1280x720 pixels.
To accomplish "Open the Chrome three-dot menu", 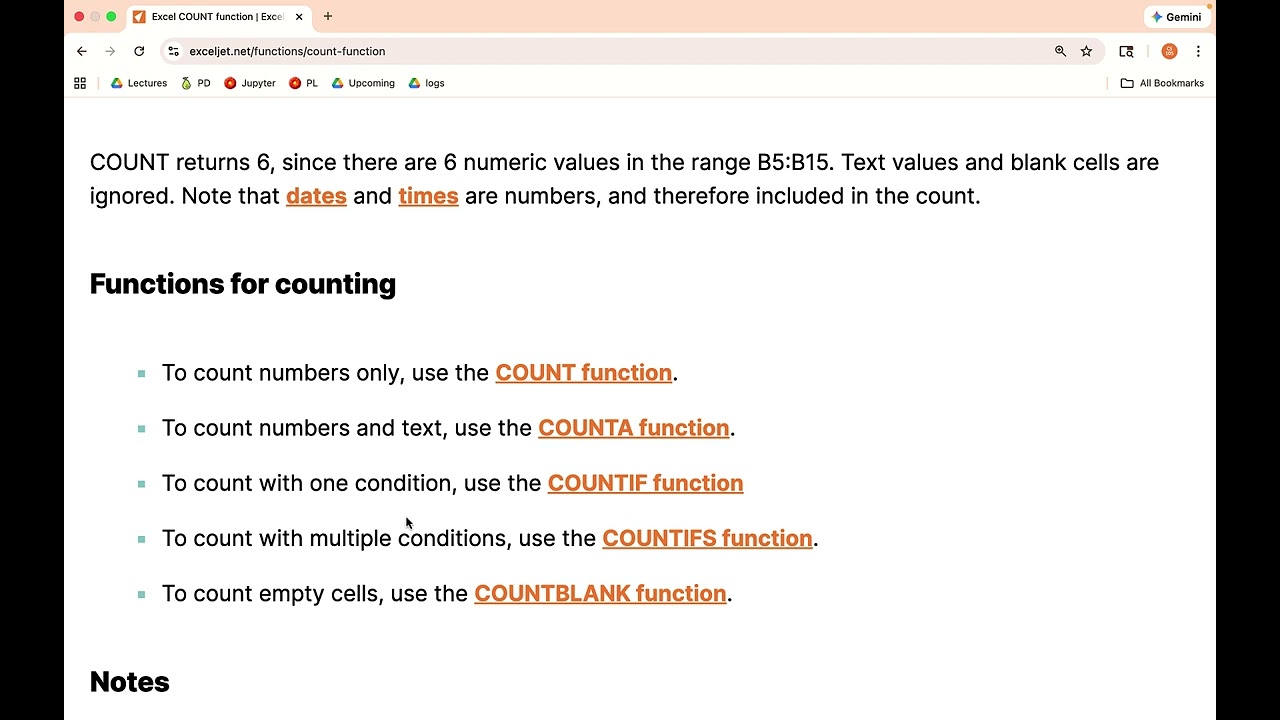I will click(x=1198, y=51).
